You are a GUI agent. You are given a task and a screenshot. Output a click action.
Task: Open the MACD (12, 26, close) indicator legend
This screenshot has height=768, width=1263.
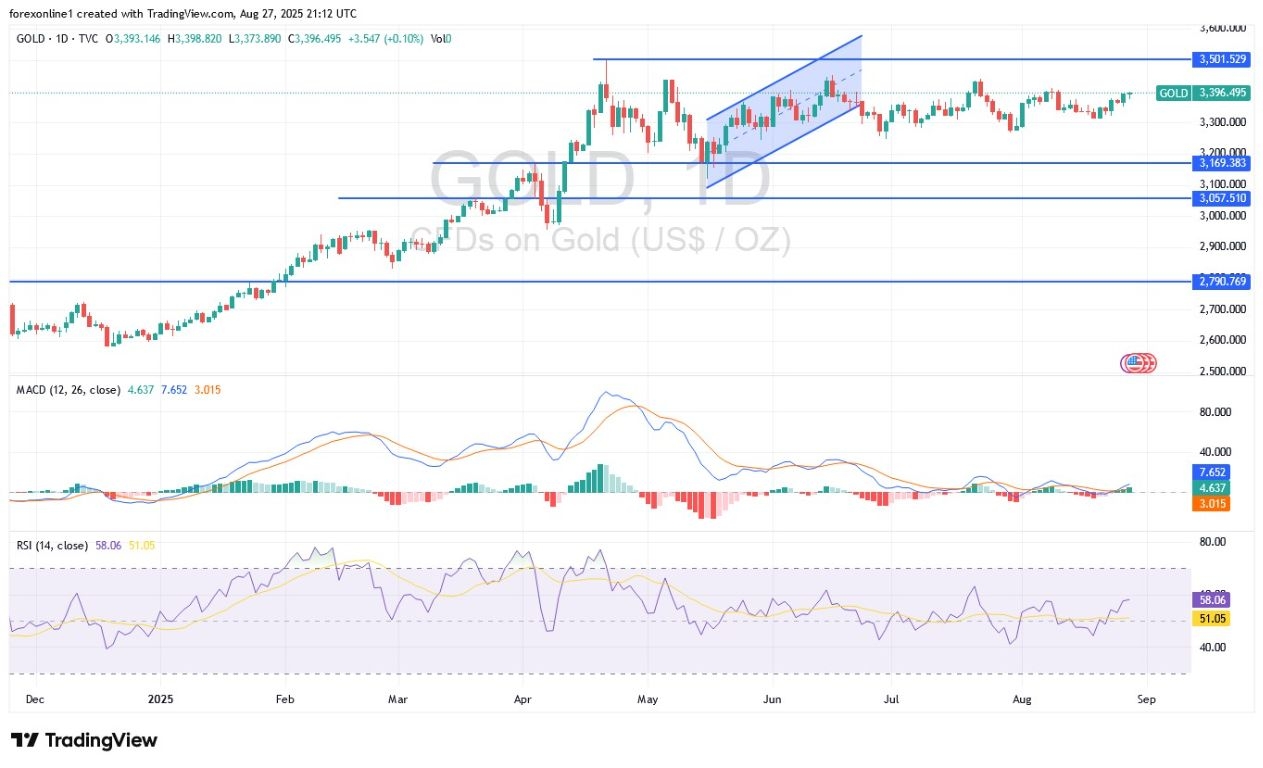68,389
